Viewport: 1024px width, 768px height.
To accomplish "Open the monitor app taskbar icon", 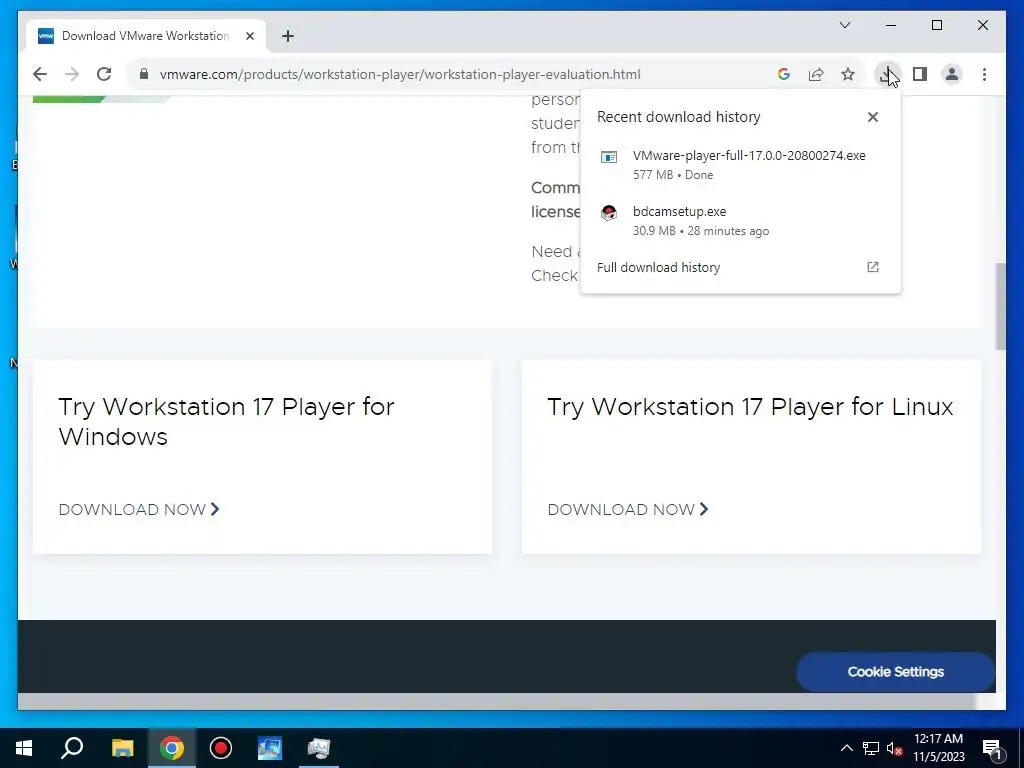I will pos(319,748).
